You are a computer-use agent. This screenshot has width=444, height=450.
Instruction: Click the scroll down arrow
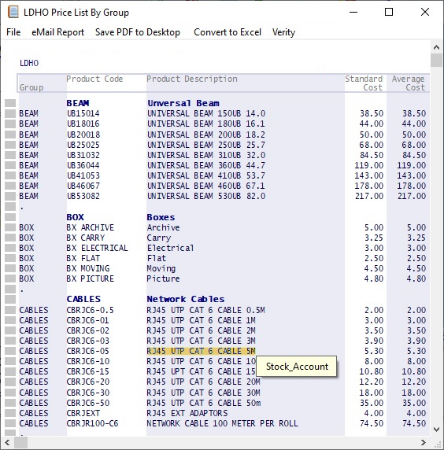(x=436, y=429)
